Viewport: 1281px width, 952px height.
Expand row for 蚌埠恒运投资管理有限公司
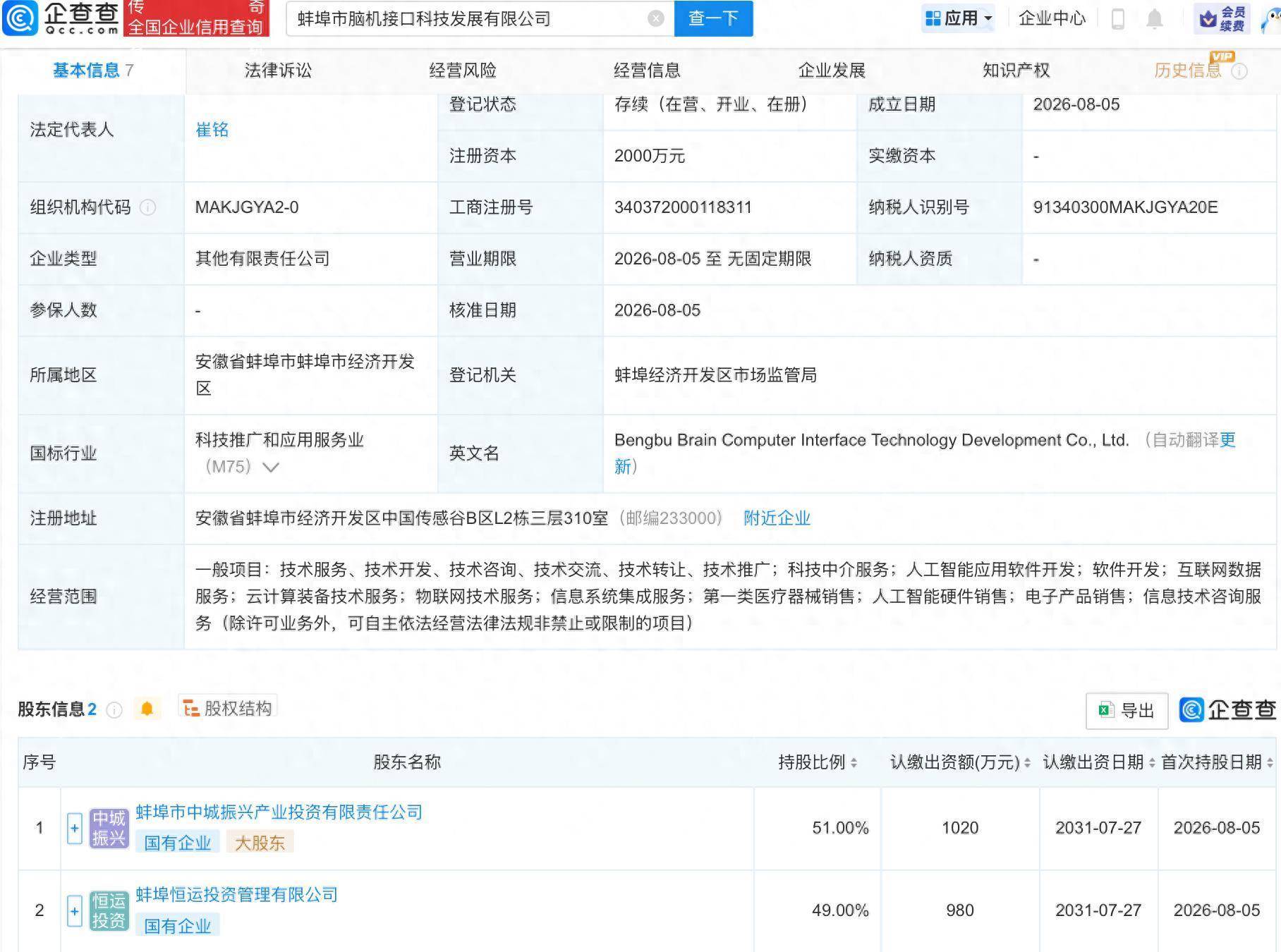tap(75, 910)
